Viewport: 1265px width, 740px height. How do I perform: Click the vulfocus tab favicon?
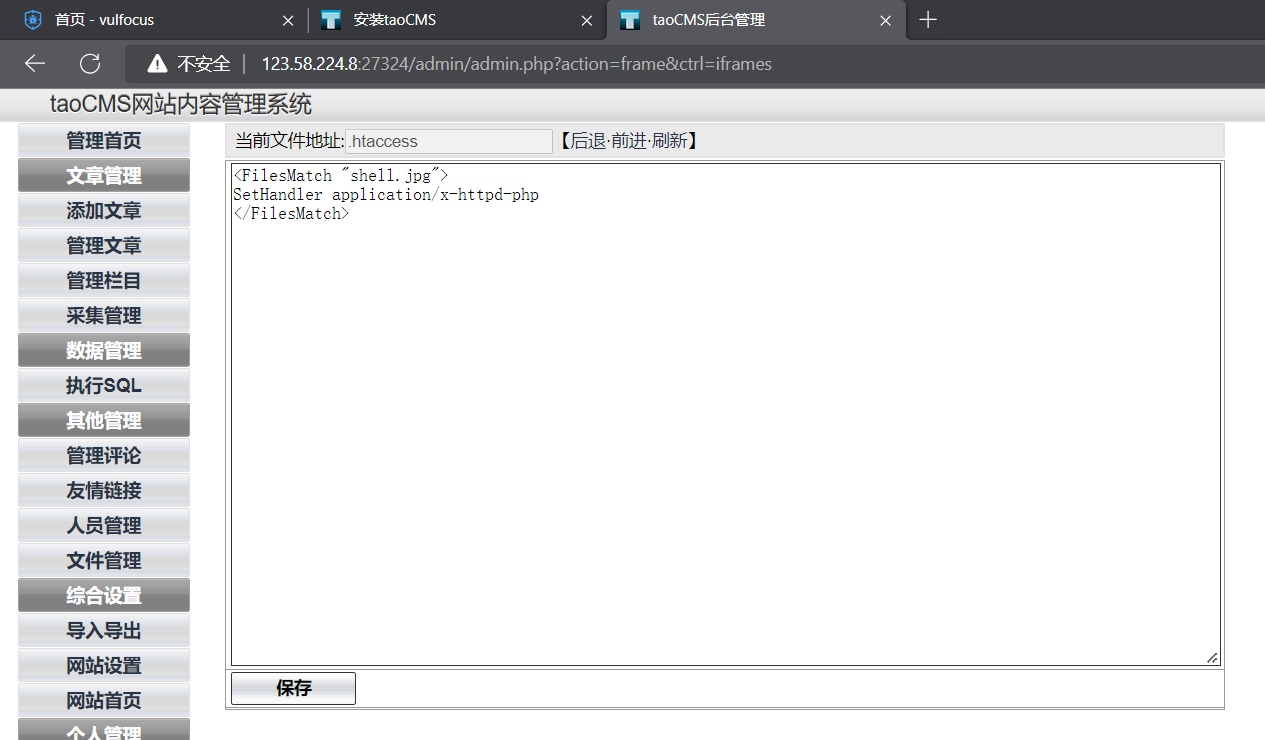tap(33, 20)
